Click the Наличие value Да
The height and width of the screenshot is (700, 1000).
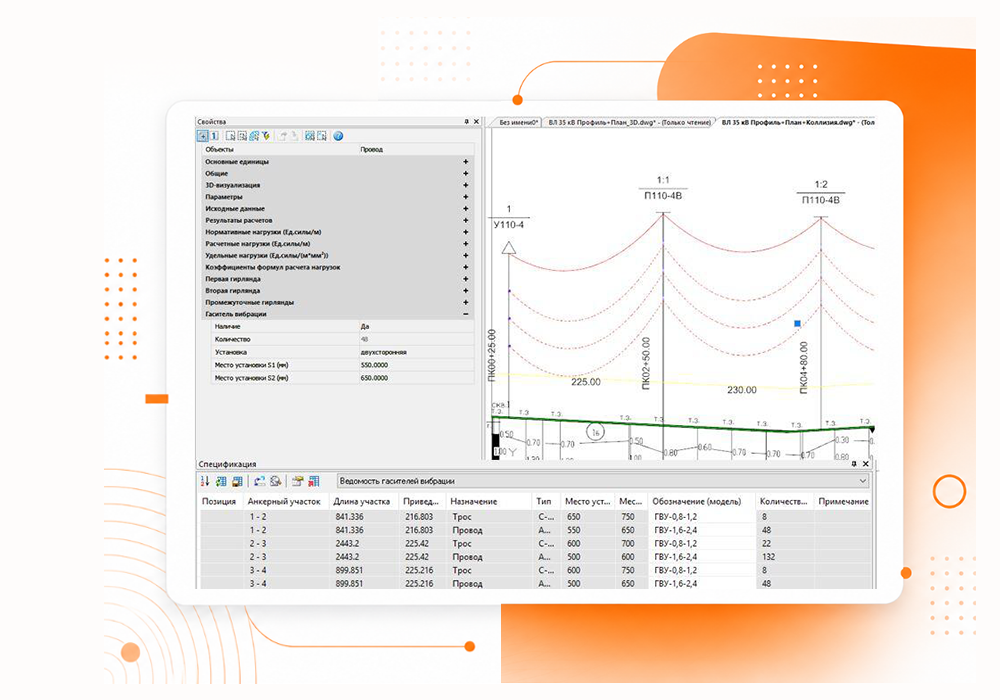click(416, 326)
